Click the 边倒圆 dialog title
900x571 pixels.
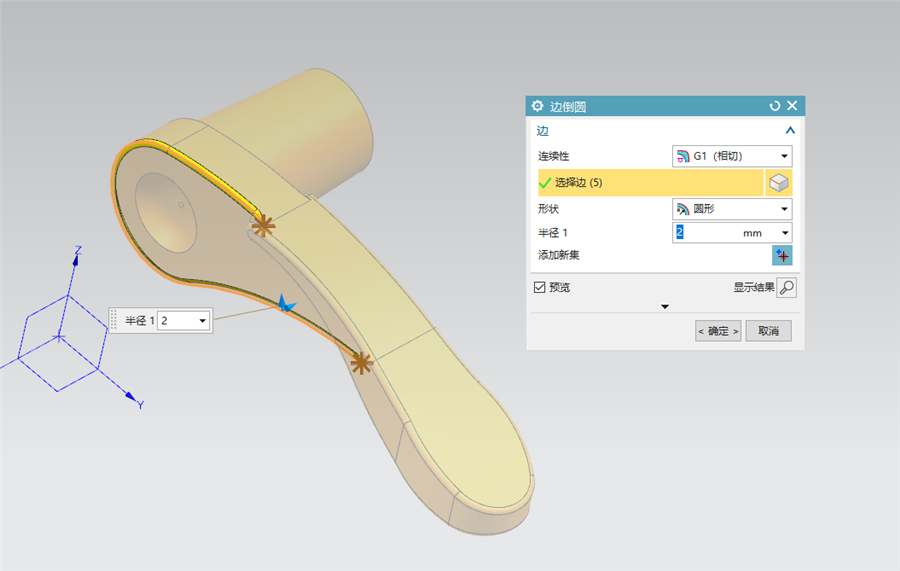[568, 107]
